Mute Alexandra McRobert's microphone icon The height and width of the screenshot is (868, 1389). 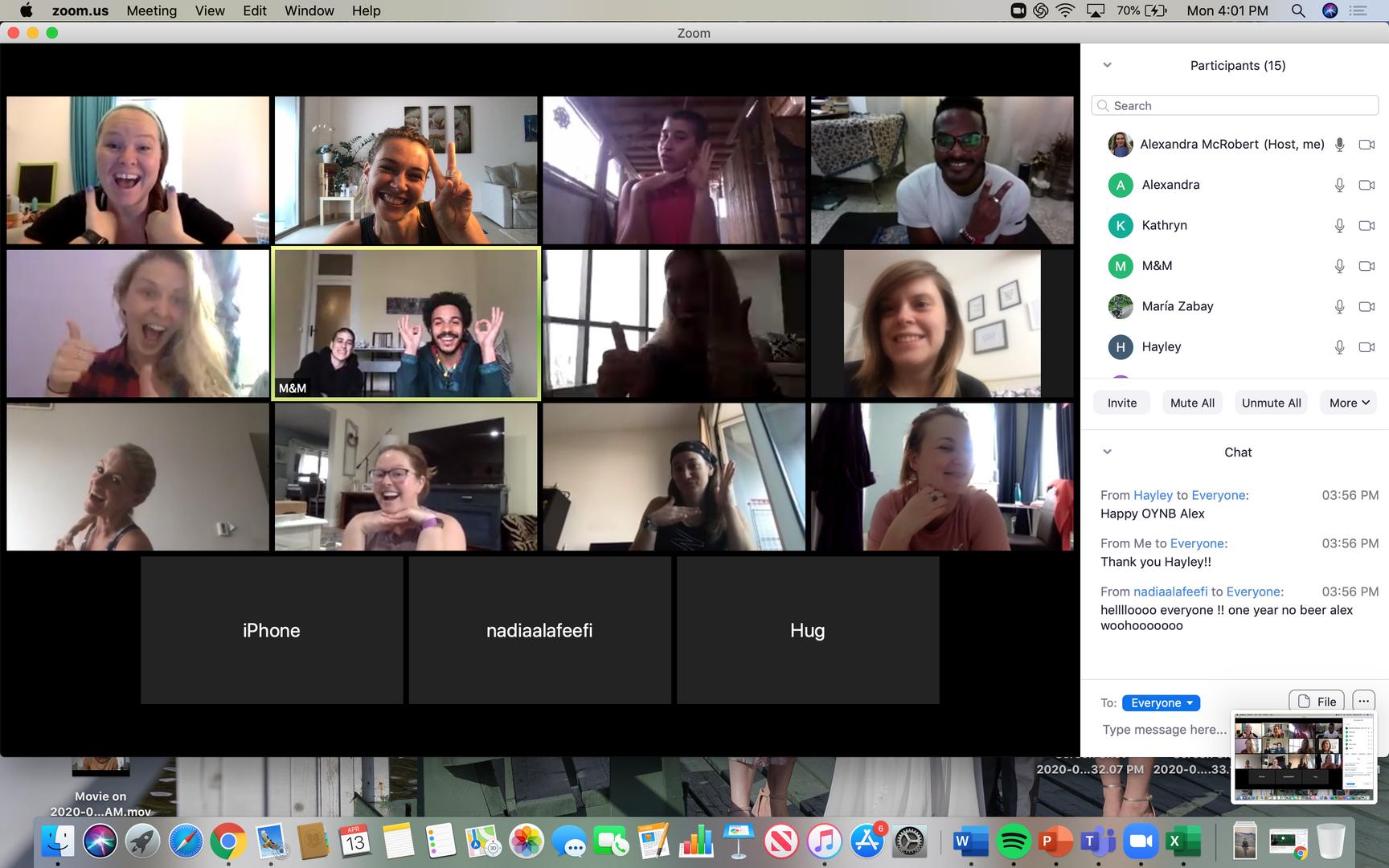1339,145
